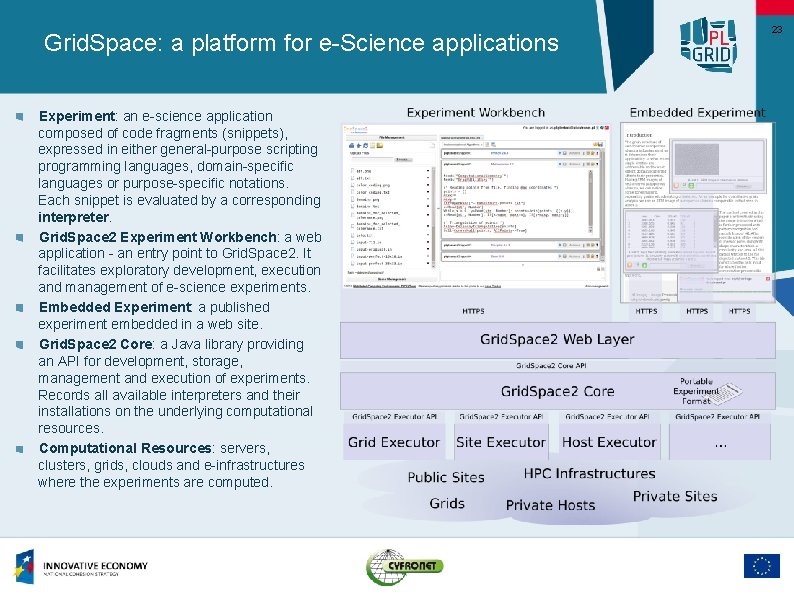Image resolution: width=794 pixels, height=595 pixels.
Task: Click the PL-Grid logo in the header
Action: tap(708, 45)
